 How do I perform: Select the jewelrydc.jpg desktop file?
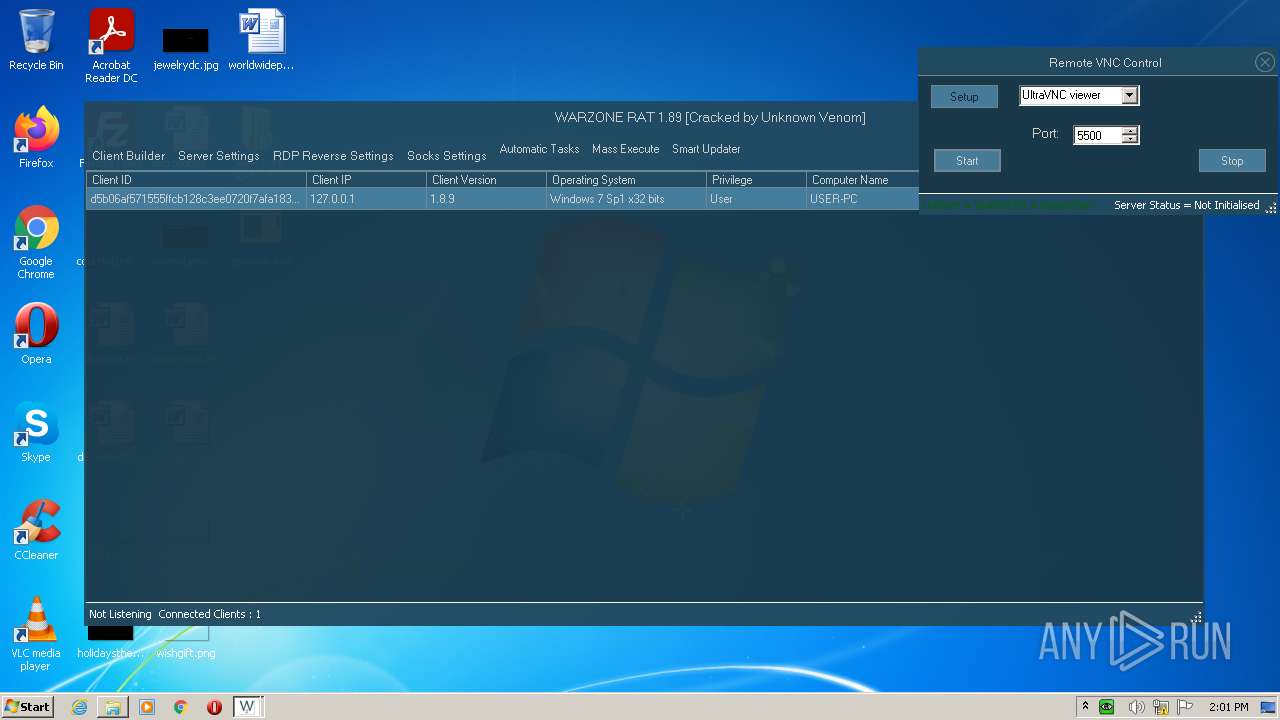coord(186,46)
